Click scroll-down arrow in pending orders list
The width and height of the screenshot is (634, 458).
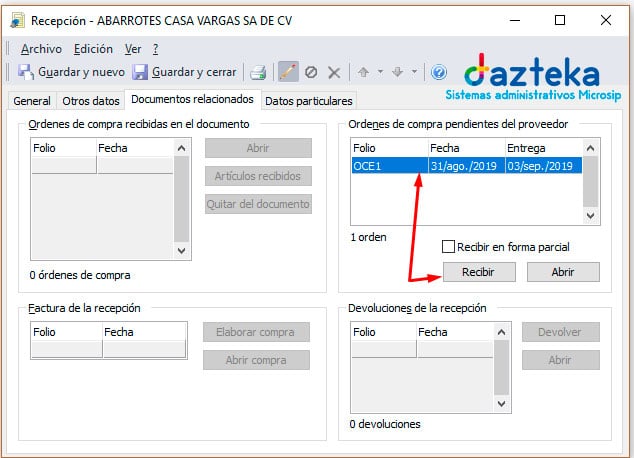[590, 215]
